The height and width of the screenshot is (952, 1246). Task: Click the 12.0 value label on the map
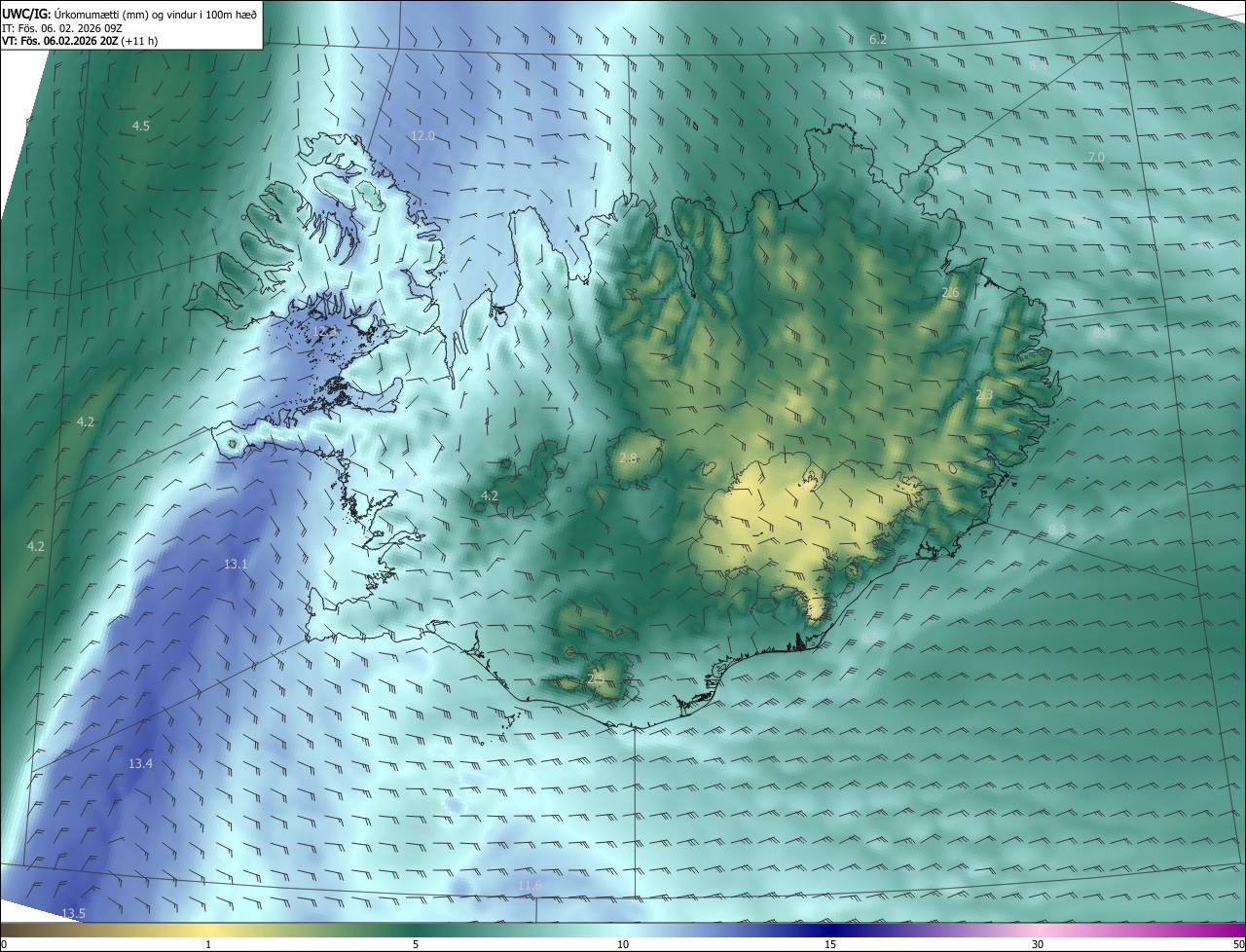(422, 136)
